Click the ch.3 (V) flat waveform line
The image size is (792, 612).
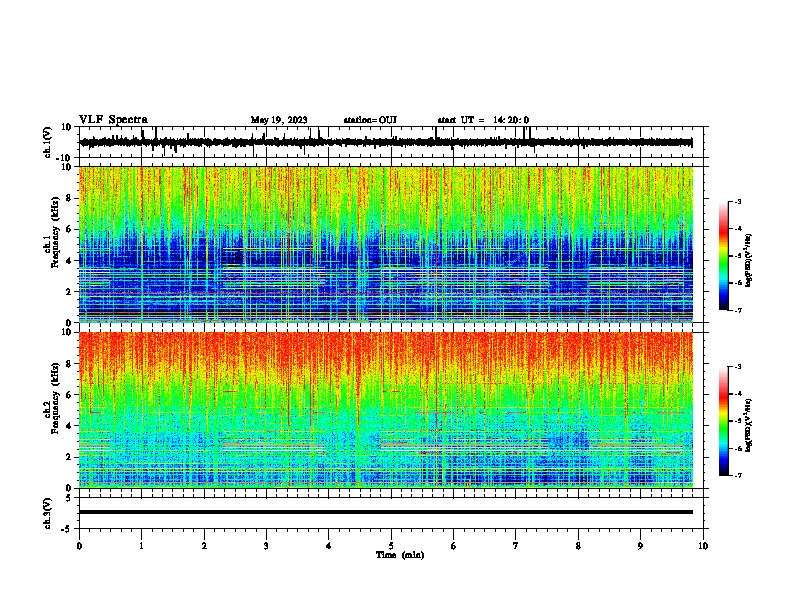386,512
